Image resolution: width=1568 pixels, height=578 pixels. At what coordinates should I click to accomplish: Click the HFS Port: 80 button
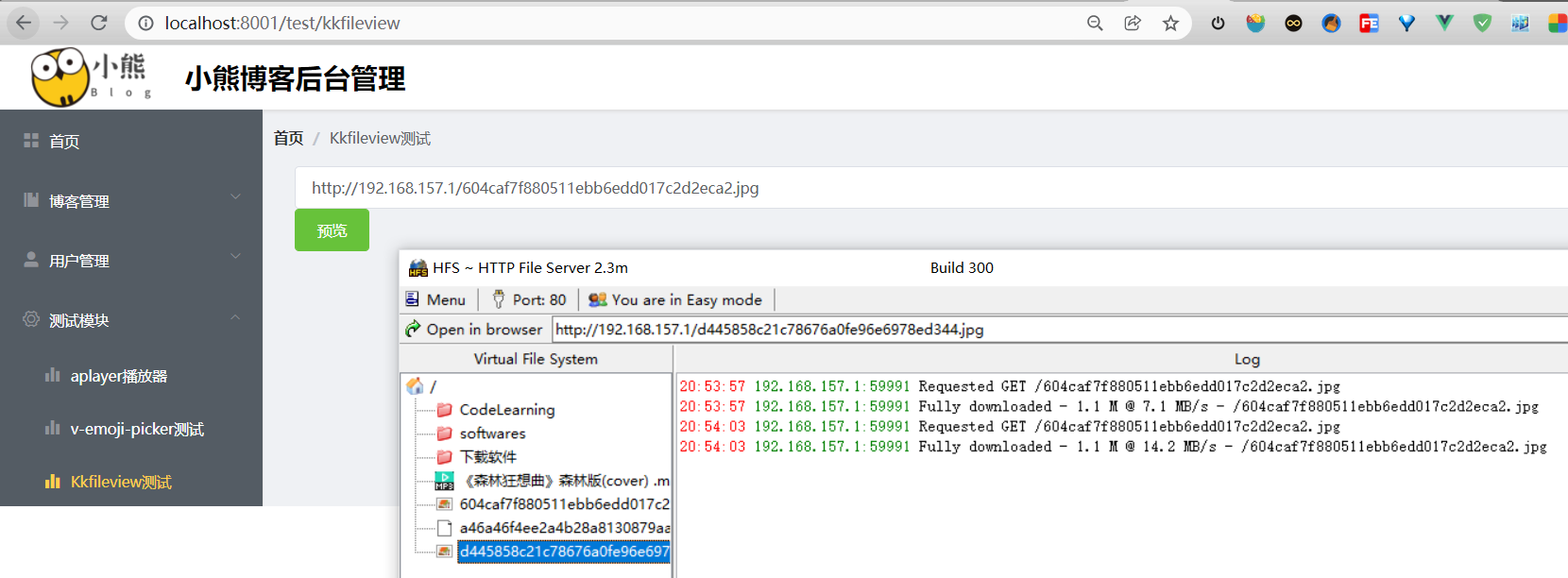coord(529,299)
